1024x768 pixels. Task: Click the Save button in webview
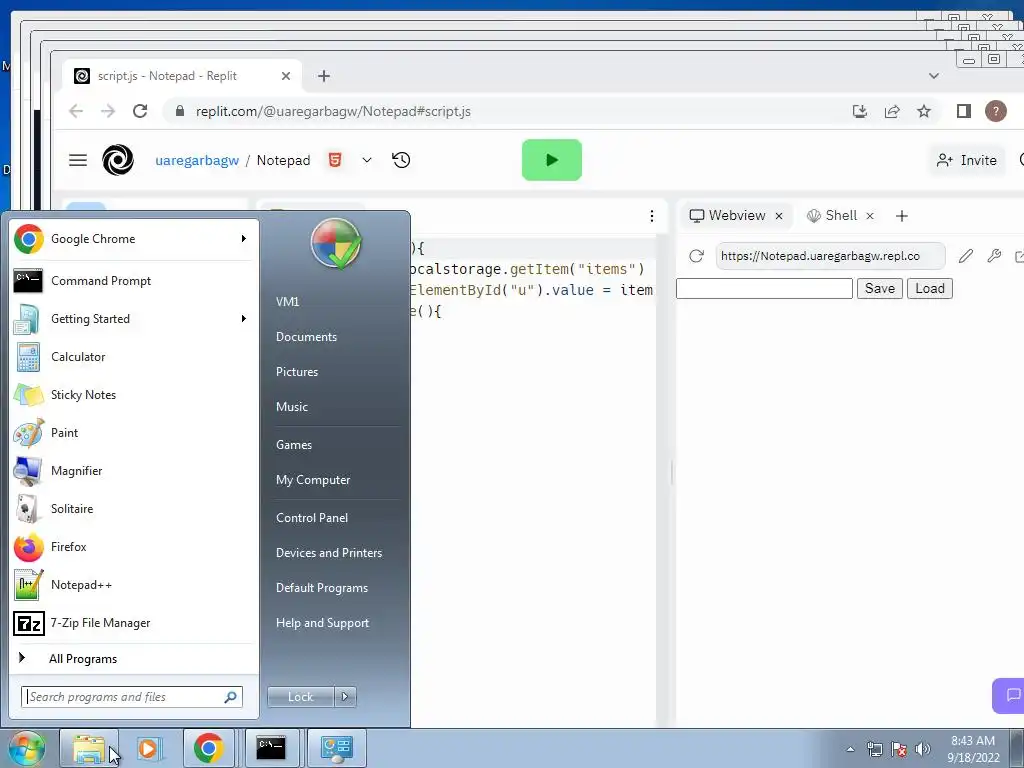(x=880, y=289)
